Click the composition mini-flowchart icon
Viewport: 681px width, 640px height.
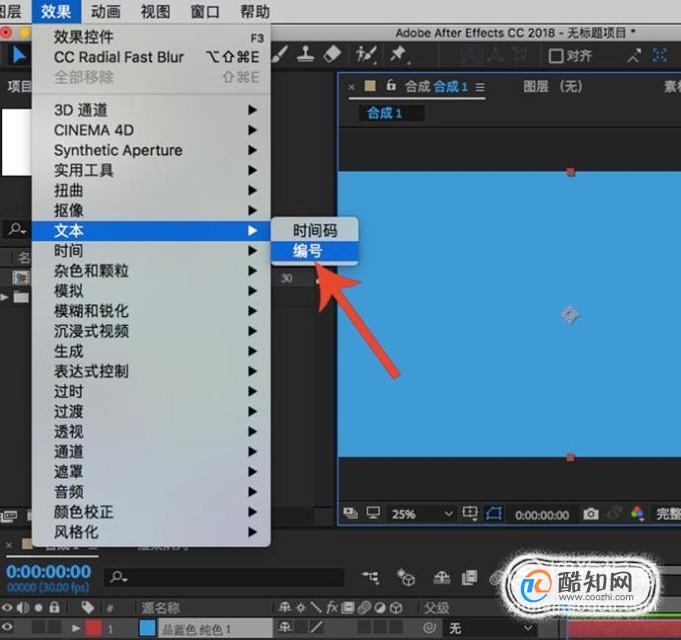click(370, 577)
